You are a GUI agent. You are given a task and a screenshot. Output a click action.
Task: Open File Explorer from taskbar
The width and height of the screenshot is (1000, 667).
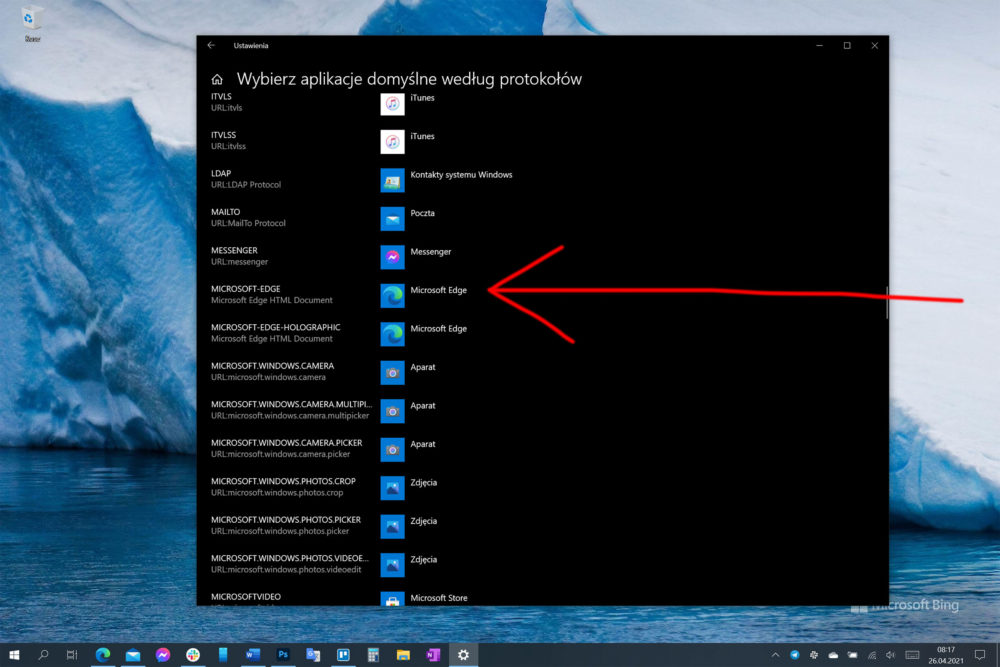(403, 655)
